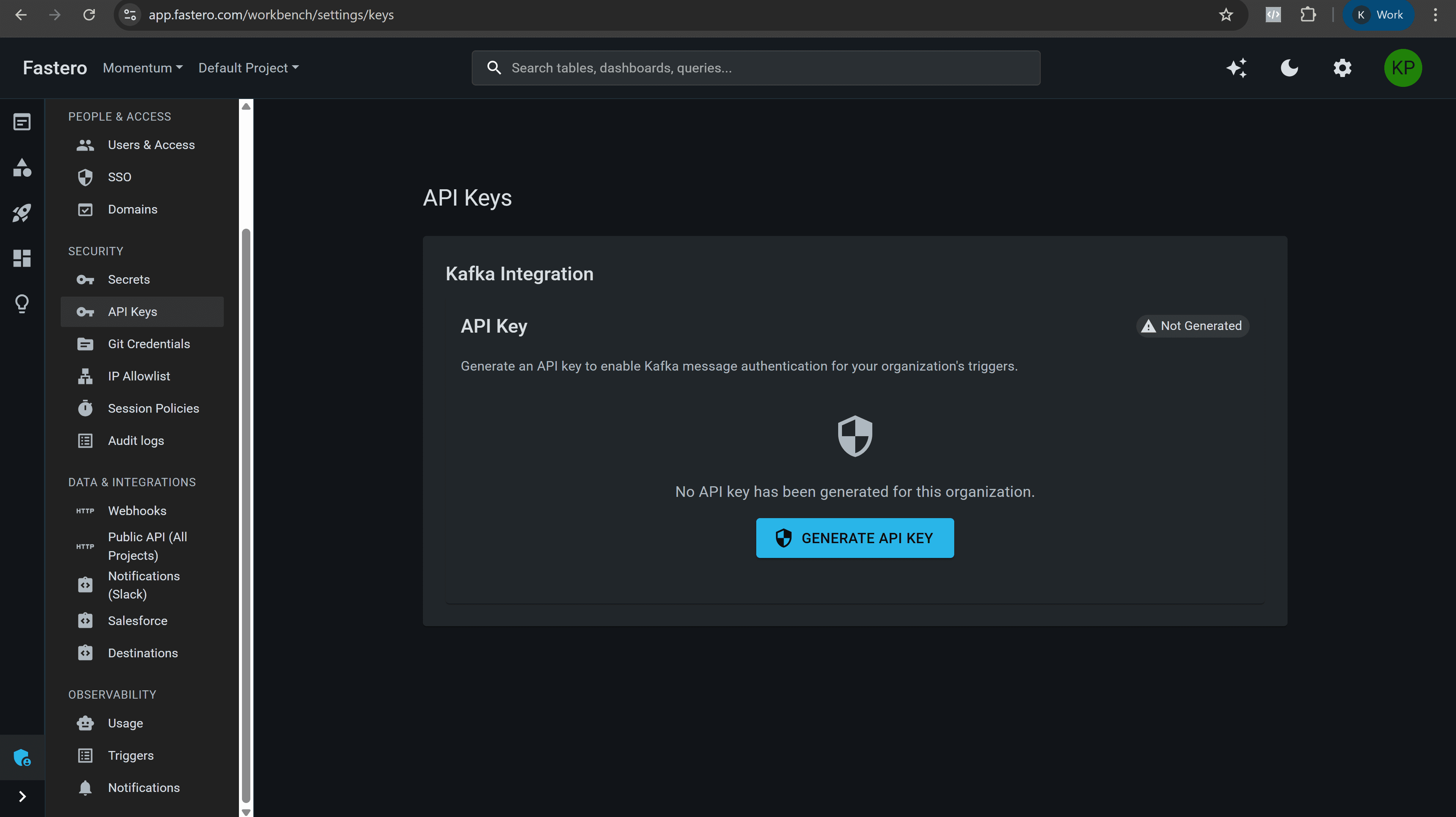Open the IP Allowlist settings
The height and width of the screenshot is (817, 1456).
(x=139, y=376)
